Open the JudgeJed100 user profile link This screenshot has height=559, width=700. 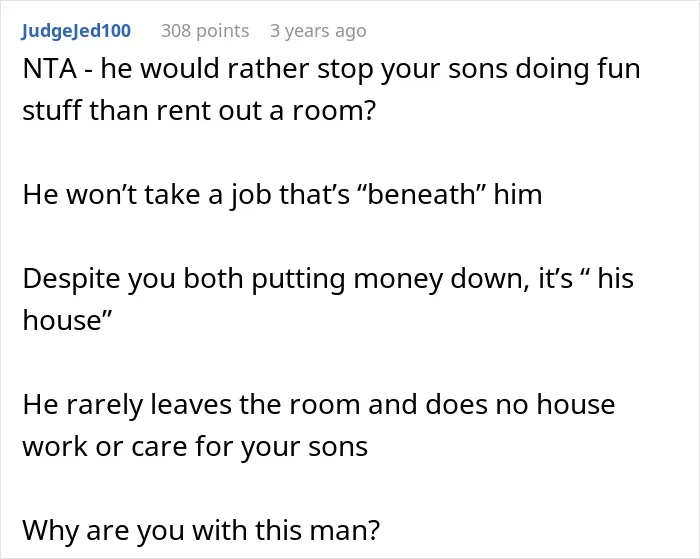pyautogui.click(x=76, y=31)
